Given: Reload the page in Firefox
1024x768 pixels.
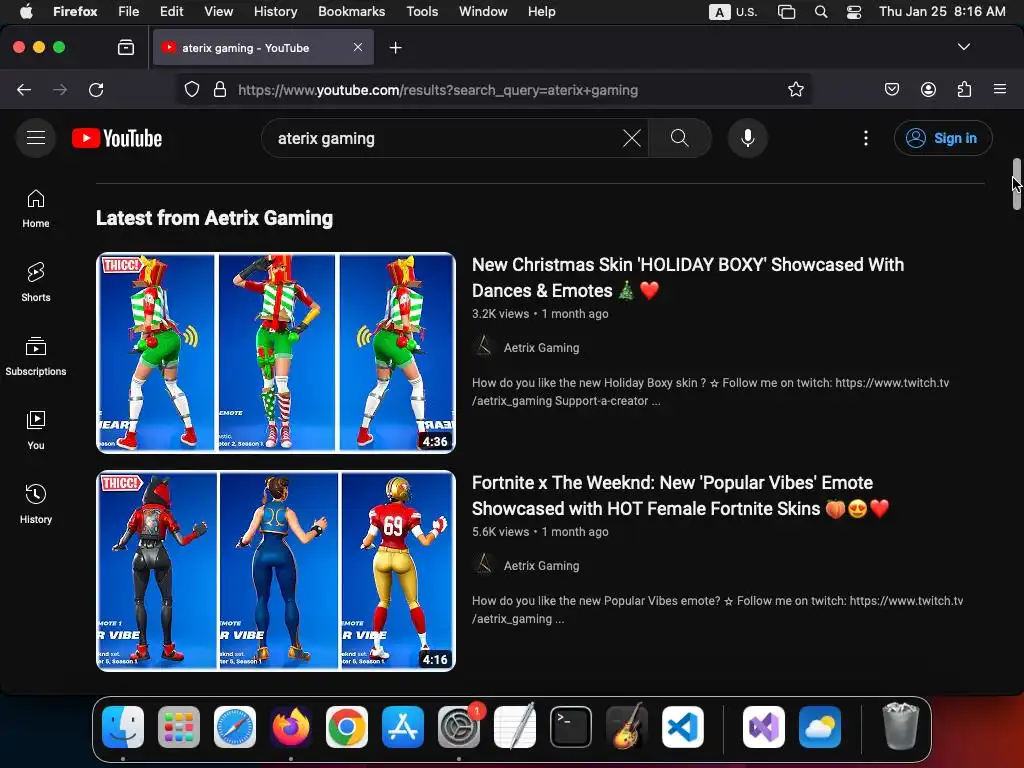Looking at the screenshot, I should (96, 90).
